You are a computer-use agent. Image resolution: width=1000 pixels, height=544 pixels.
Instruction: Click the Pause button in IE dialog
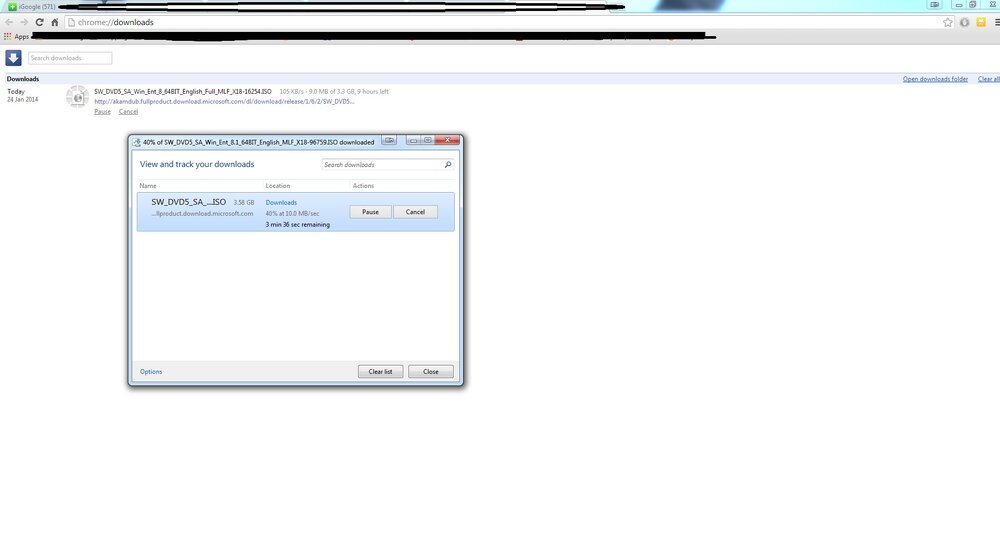click(x=371, y=212)
